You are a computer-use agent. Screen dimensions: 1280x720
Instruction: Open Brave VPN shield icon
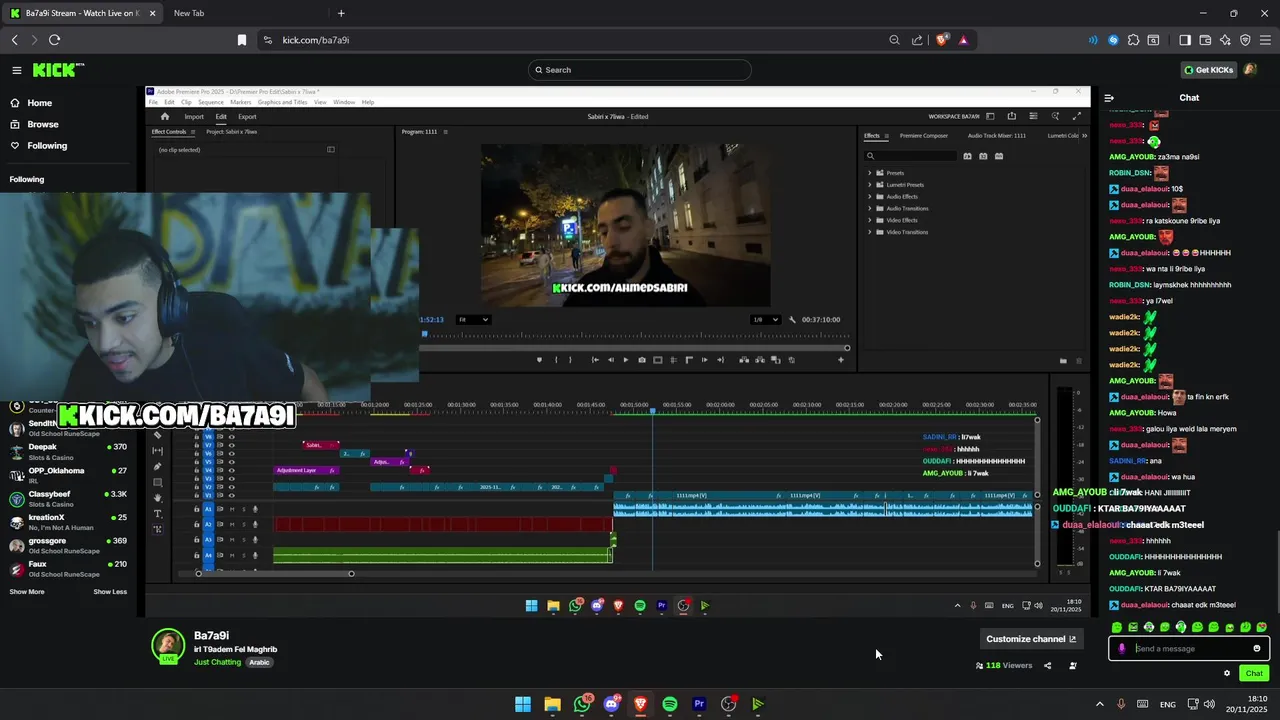[1245, 40]
